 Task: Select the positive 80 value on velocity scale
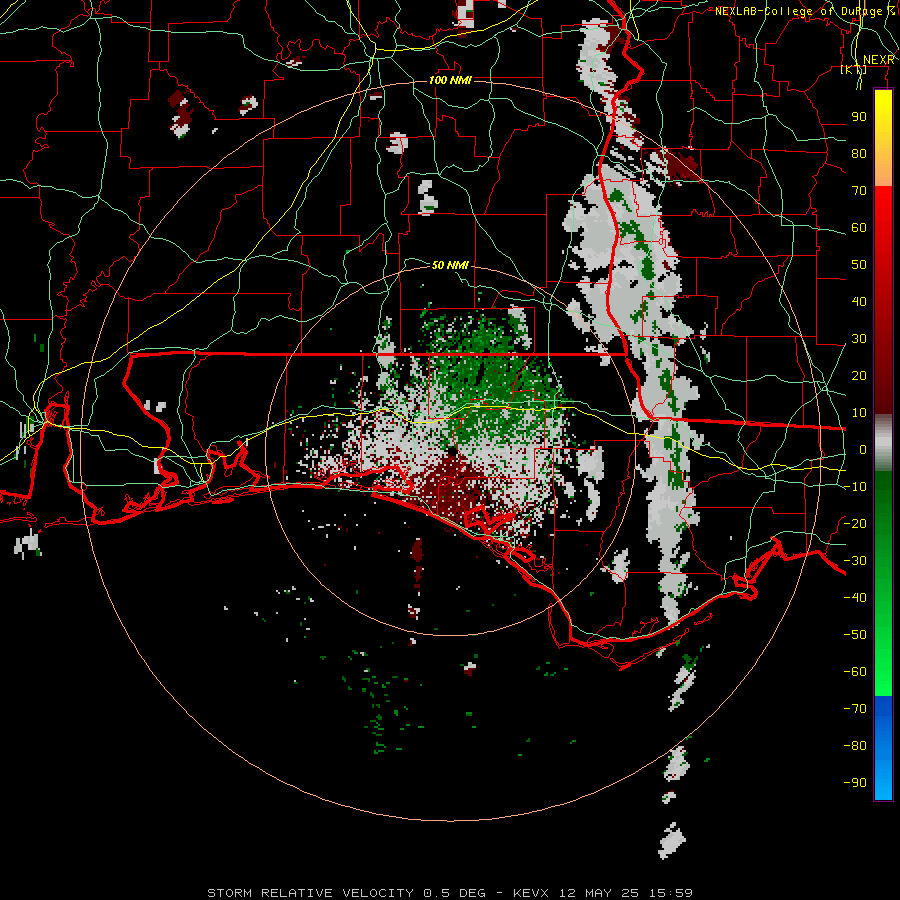[859, 153]
